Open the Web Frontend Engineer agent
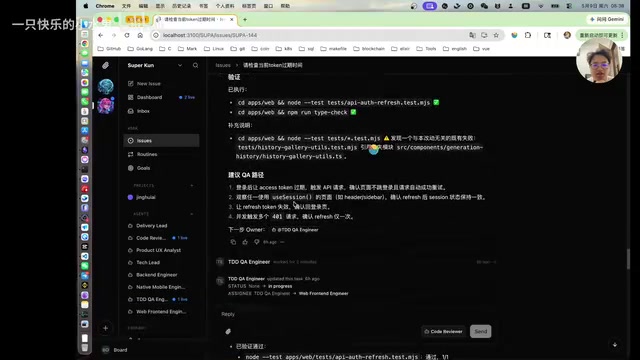 (x=161, y=311)
